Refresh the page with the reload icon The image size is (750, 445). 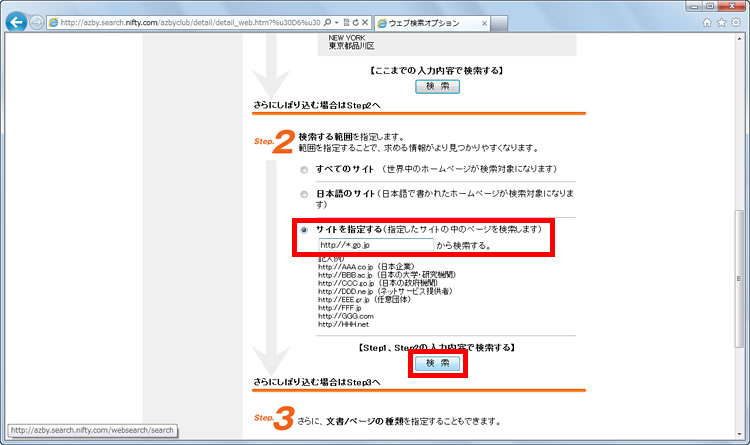[355, 22]
